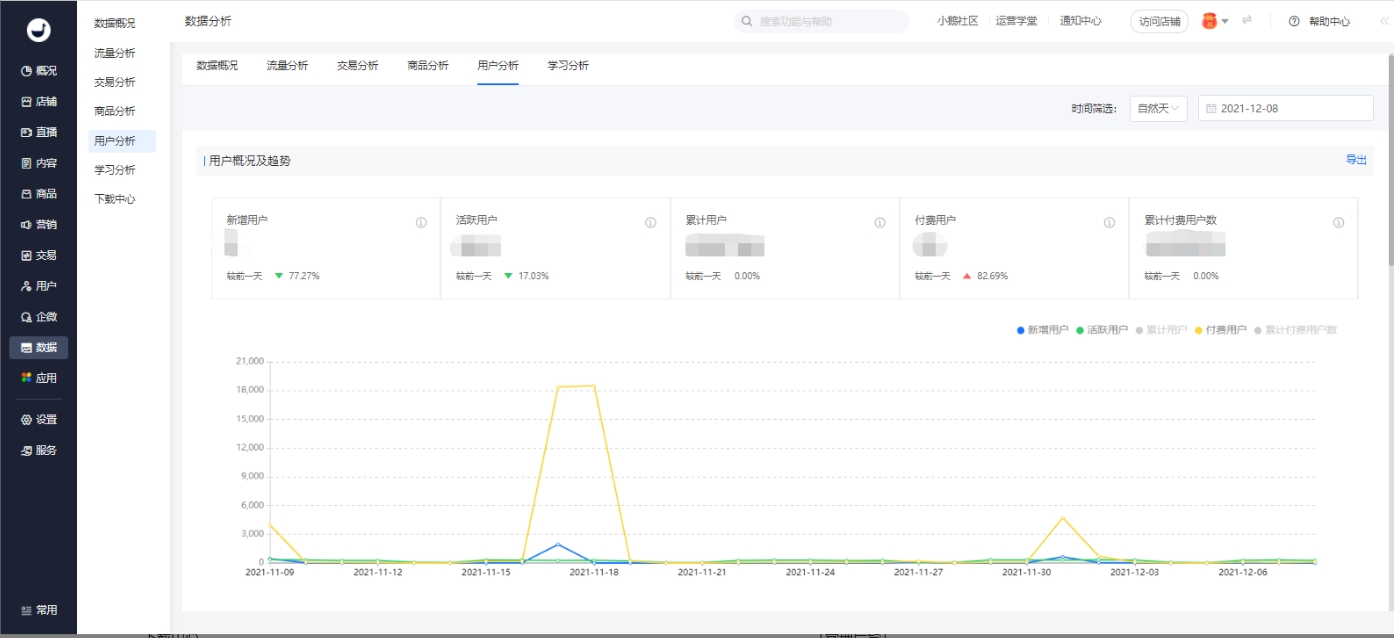Open the 交易 module in the sidebar
Screen dimensions: 1394x638
[39, 254]
